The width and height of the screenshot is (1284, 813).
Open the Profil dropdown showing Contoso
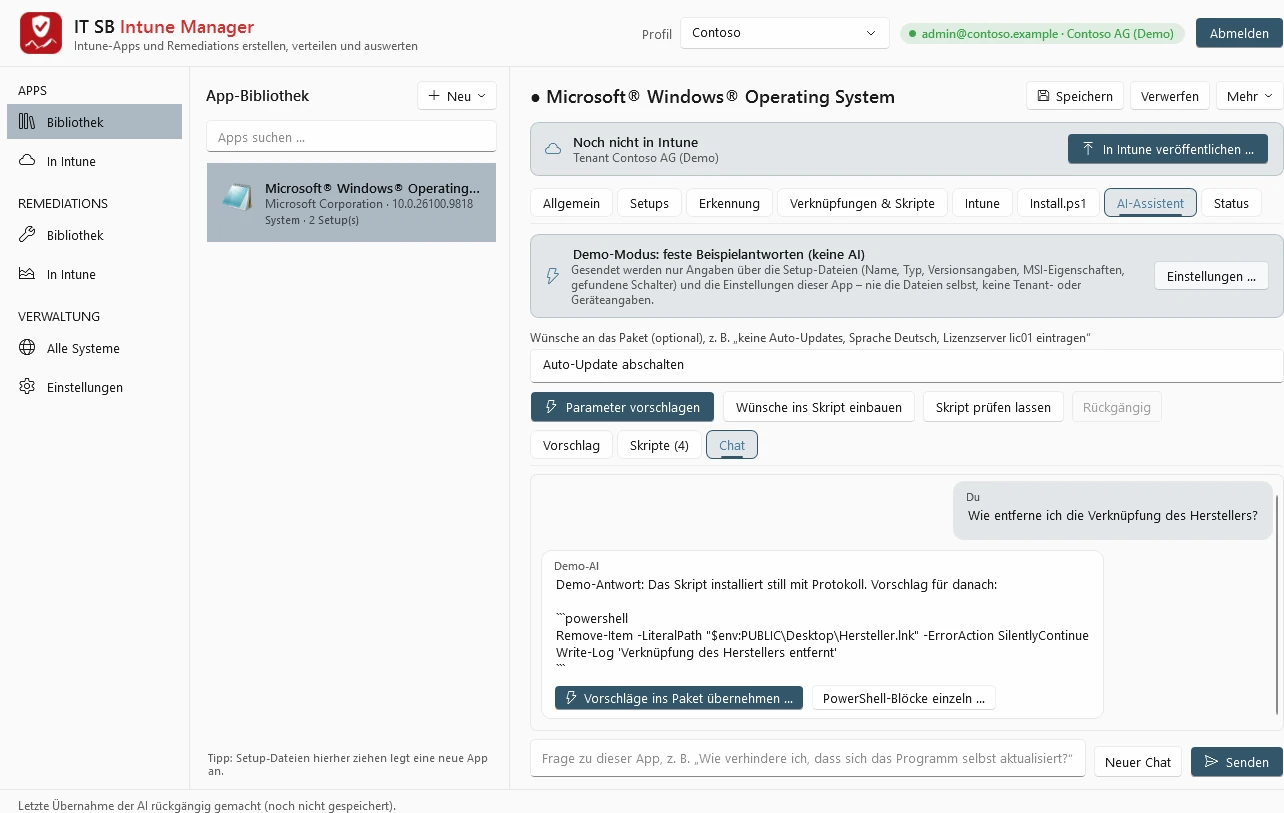784,33
